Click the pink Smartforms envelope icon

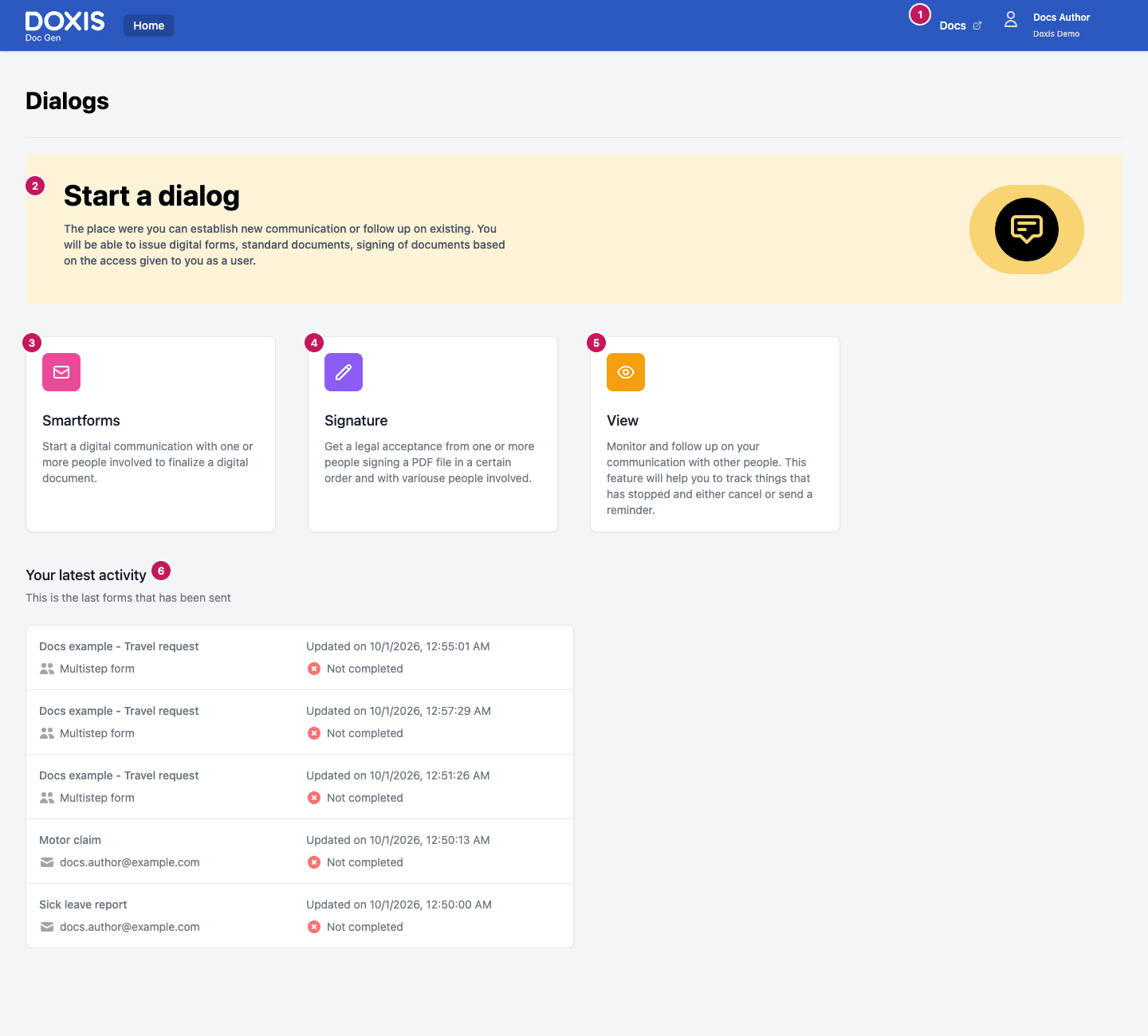(x=61, y=372)
